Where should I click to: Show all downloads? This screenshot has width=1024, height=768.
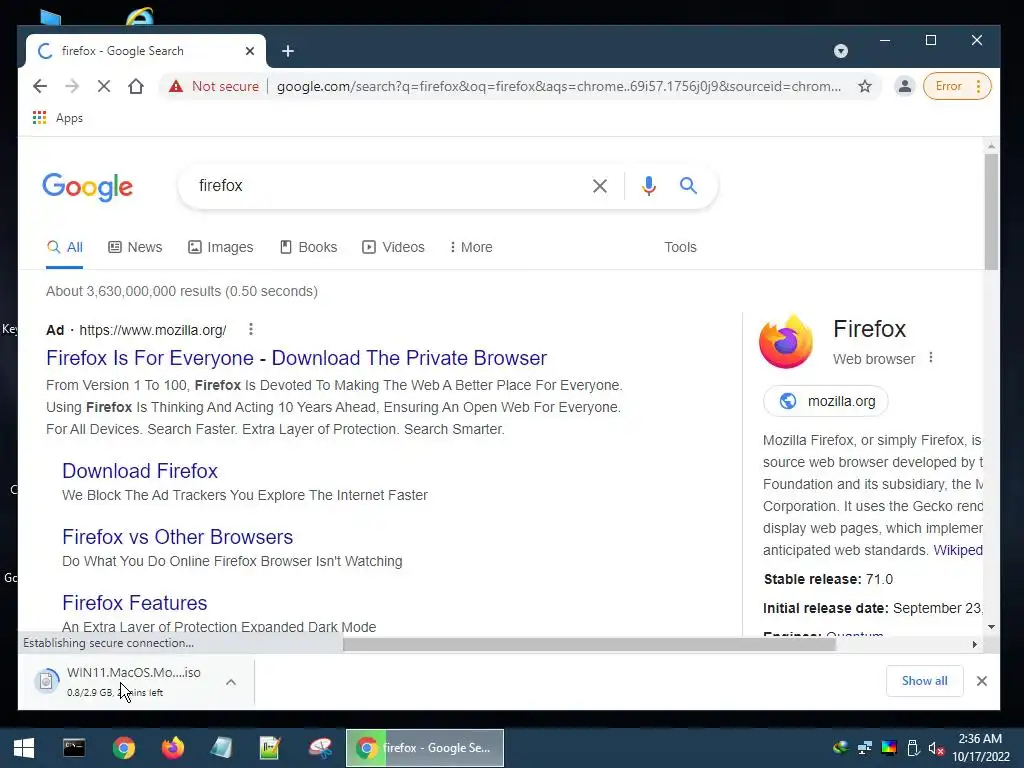tap(924, 681)
